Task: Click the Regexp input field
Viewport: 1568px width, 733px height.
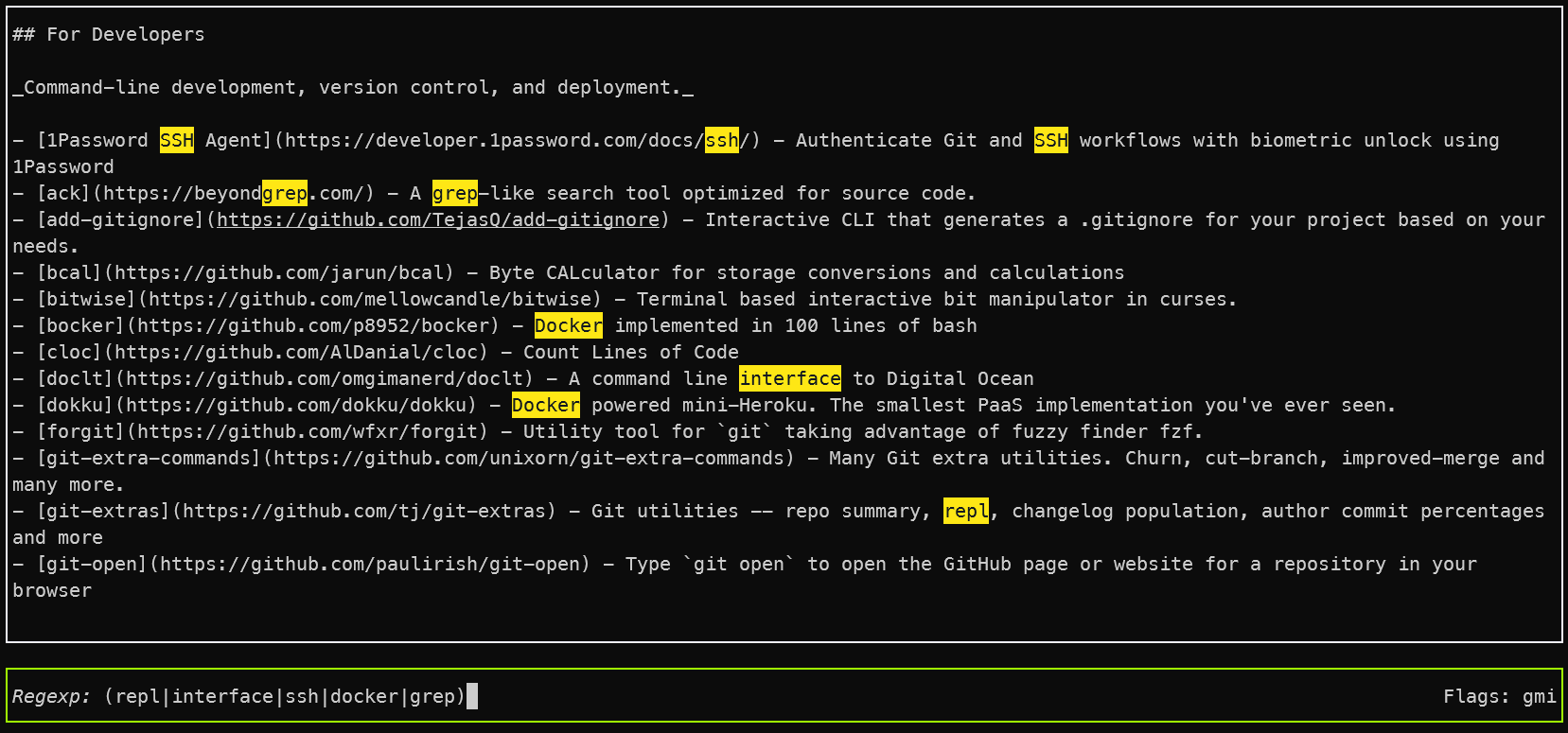Action: click(784, 696)
